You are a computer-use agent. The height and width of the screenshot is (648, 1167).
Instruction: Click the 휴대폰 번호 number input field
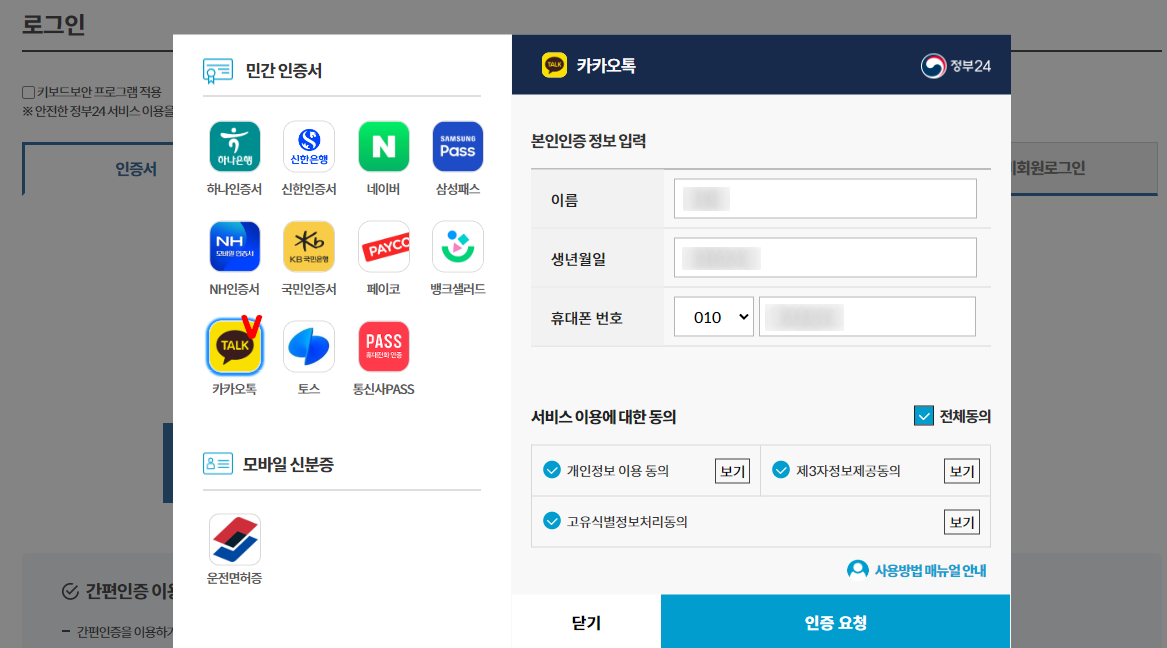point(867,317)
